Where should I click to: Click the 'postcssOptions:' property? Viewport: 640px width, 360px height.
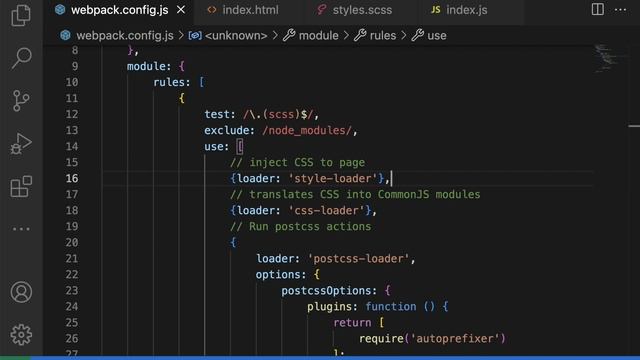pos(329,291)
